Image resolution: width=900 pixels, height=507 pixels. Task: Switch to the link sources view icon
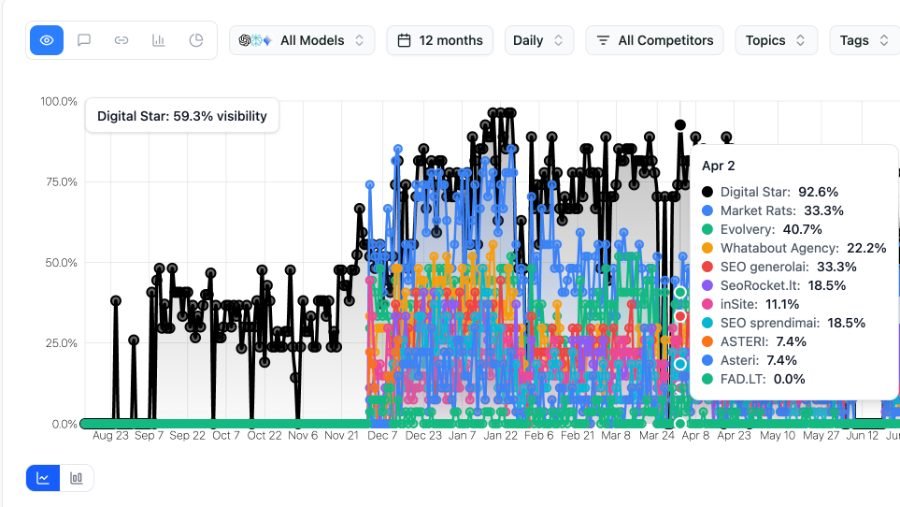coord(121,40)
